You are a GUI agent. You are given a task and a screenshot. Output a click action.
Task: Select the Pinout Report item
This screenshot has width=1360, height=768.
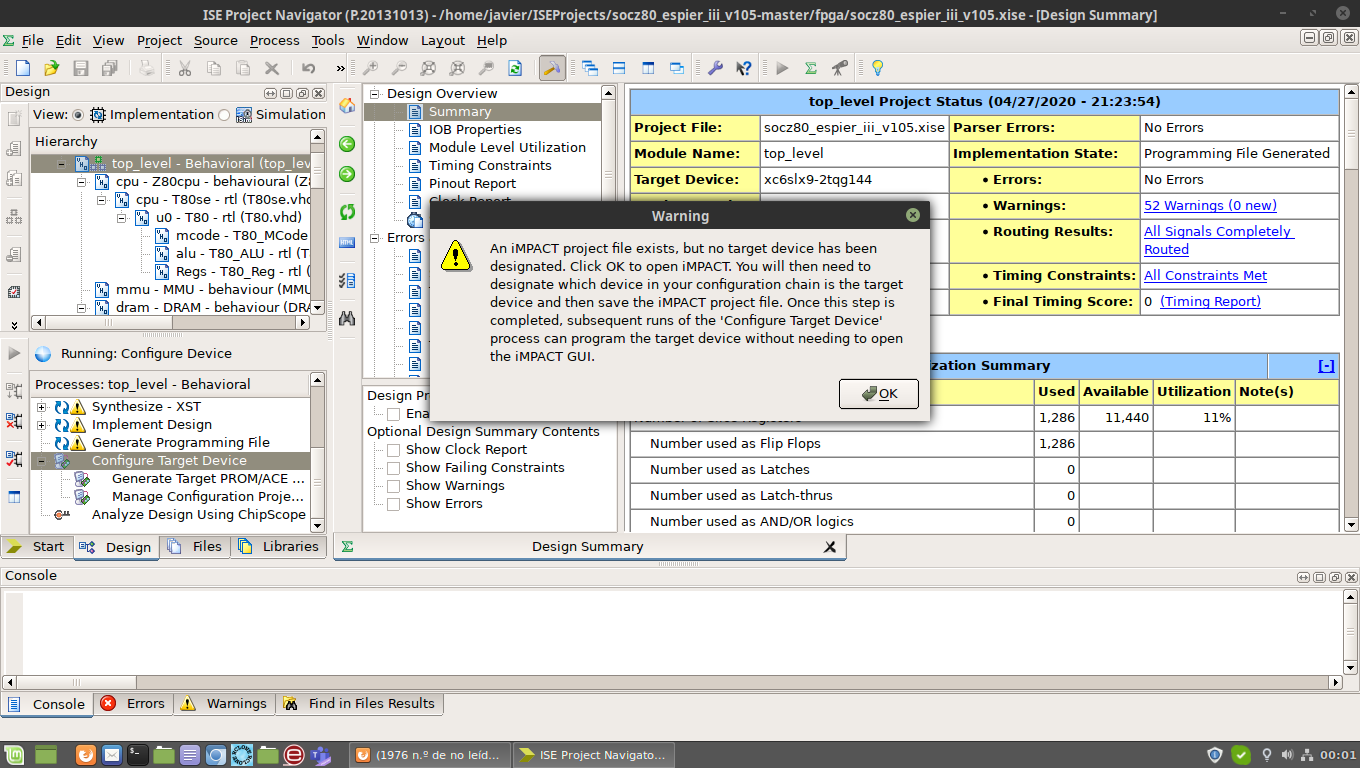pyautogui.click(x=472, y=184)
